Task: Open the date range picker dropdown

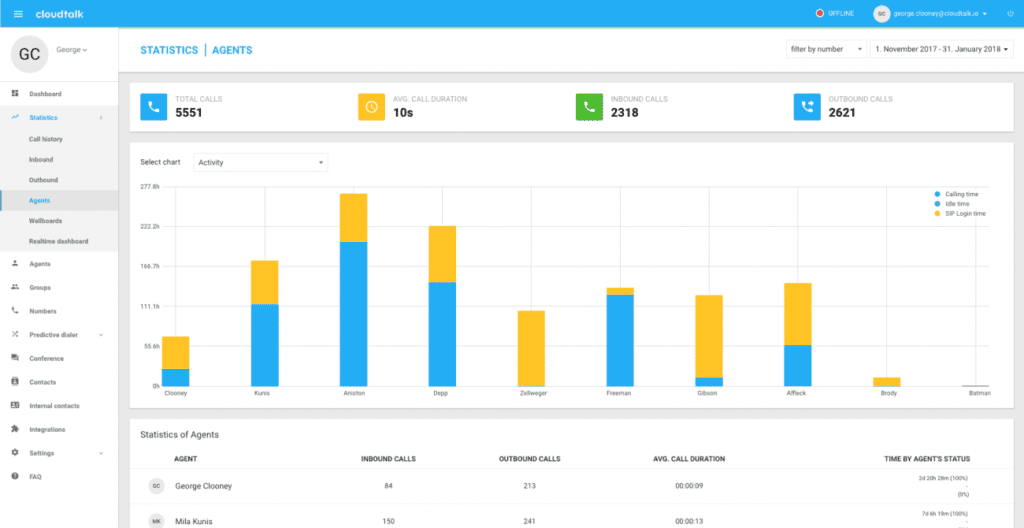Action: [942, 49]
